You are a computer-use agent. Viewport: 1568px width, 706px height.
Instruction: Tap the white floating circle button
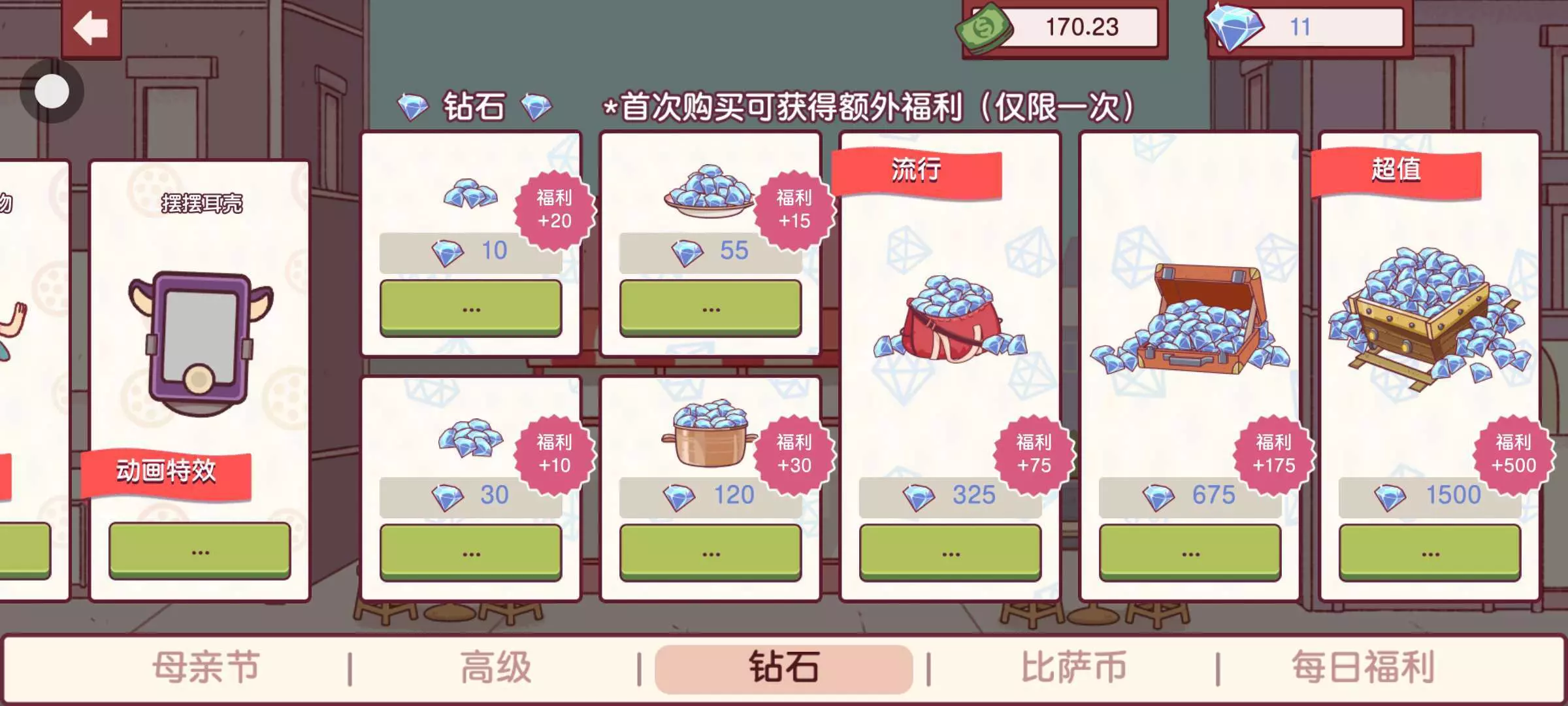pos(52,91)
